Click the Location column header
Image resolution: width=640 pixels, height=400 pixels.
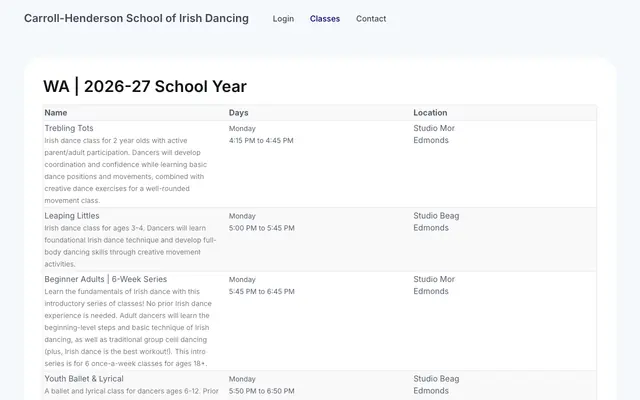pos(430,113)
